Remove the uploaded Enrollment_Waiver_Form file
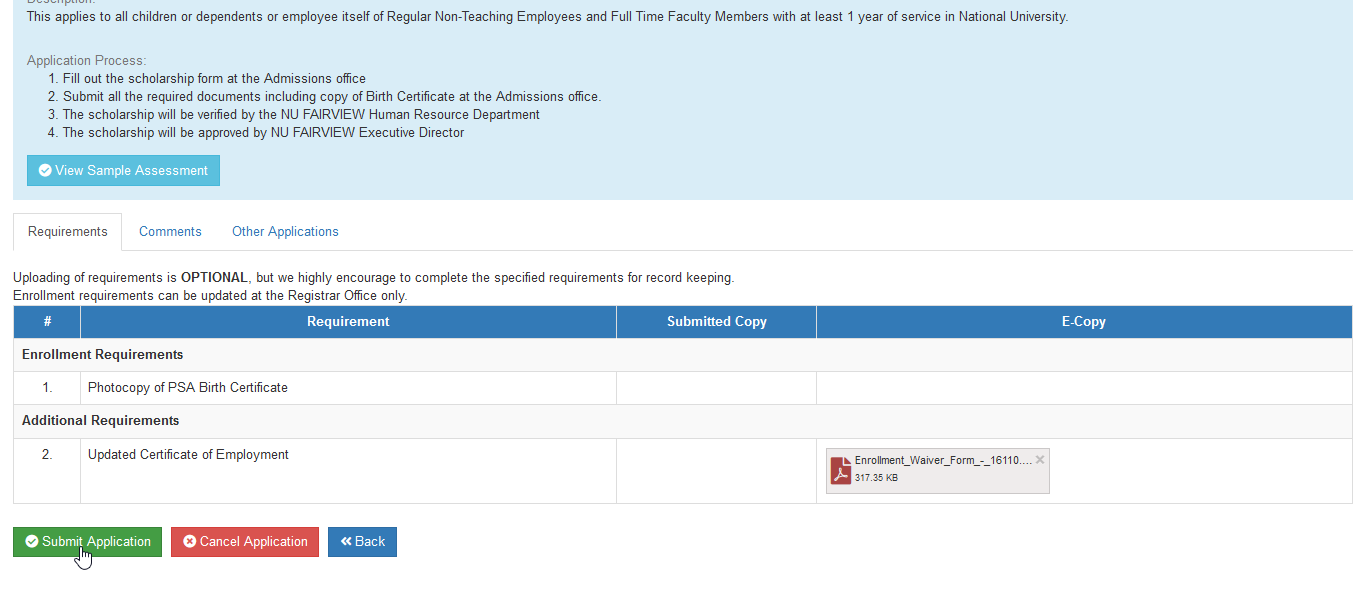The image size is (1358, 593). click(1040, 460)
